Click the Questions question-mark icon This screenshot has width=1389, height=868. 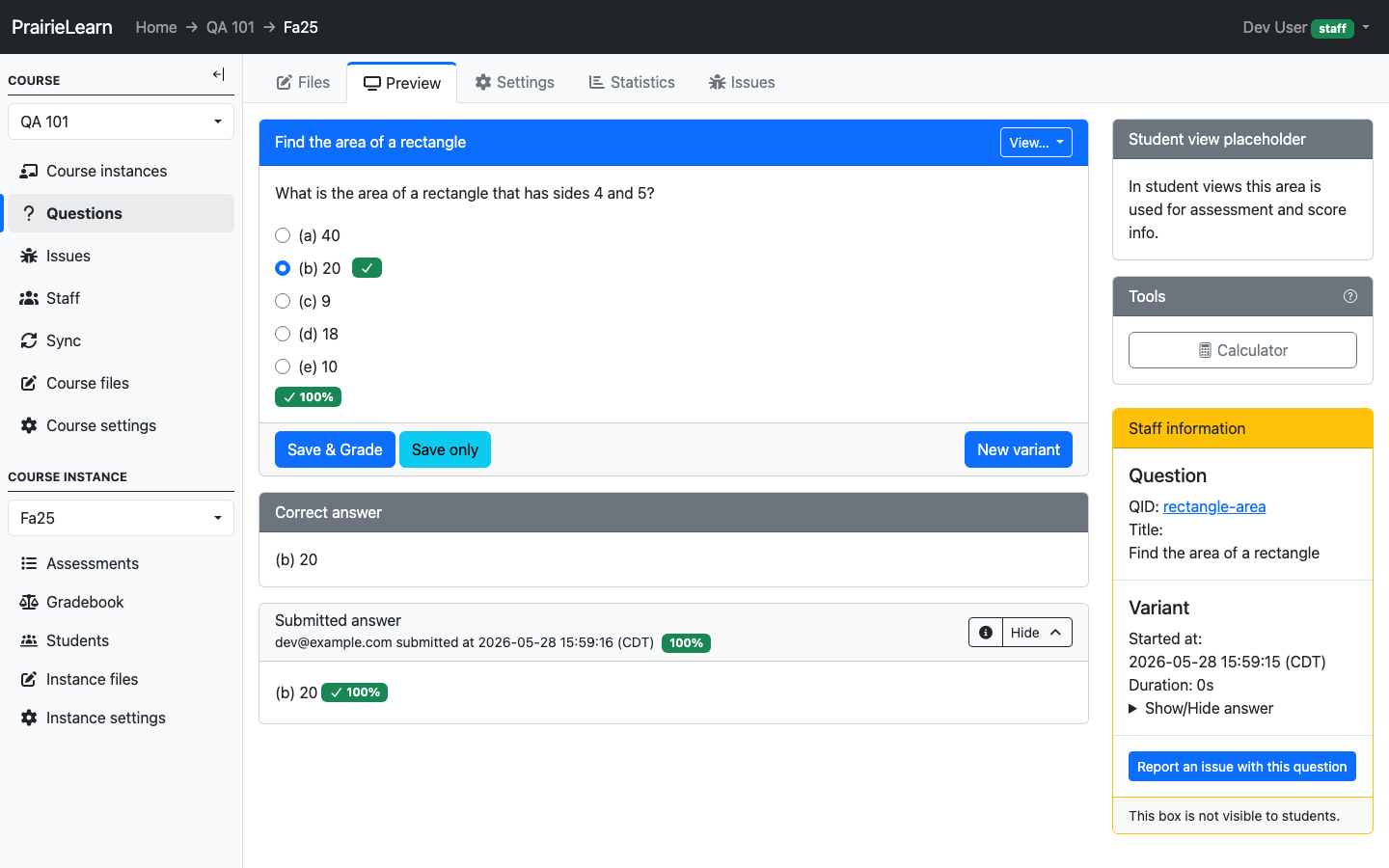click(x=29, y=213)
